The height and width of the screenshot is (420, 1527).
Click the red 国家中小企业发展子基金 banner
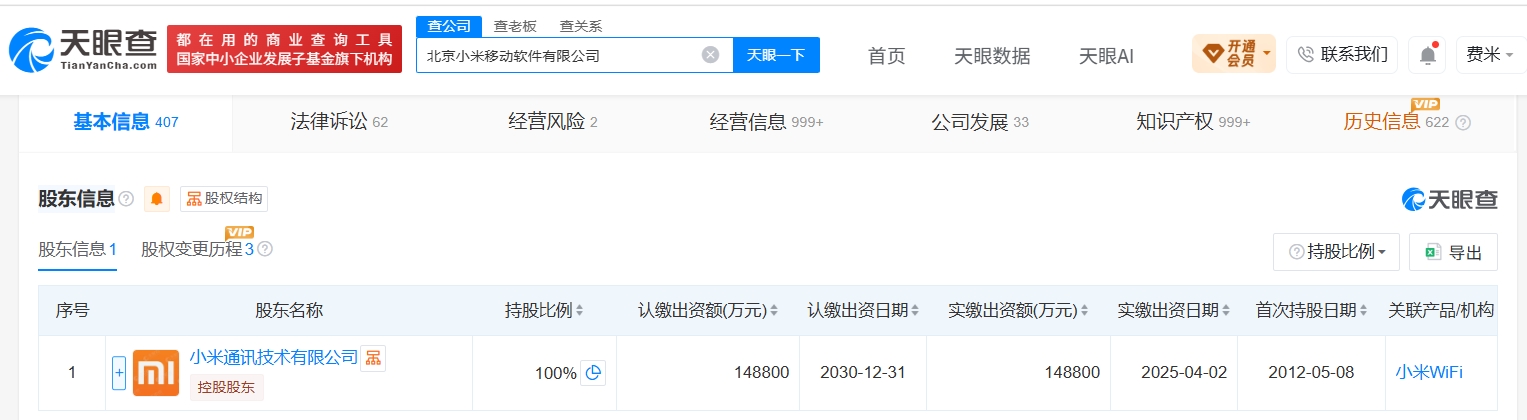point(284,49)
